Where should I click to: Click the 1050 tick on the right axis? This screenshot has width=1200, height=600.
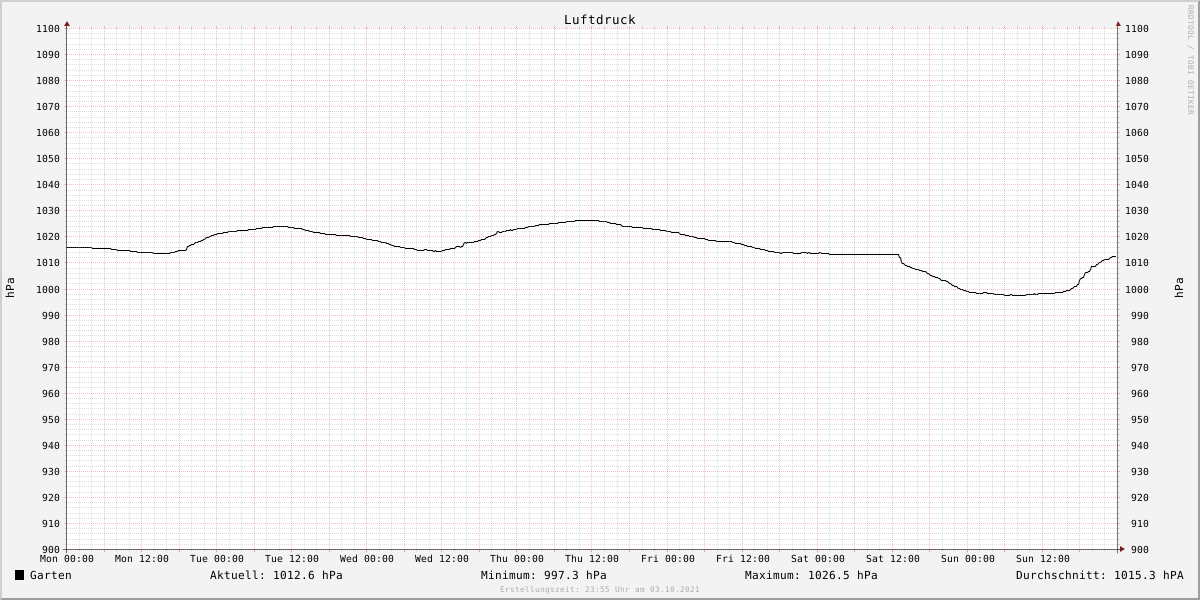(1136, 159)
